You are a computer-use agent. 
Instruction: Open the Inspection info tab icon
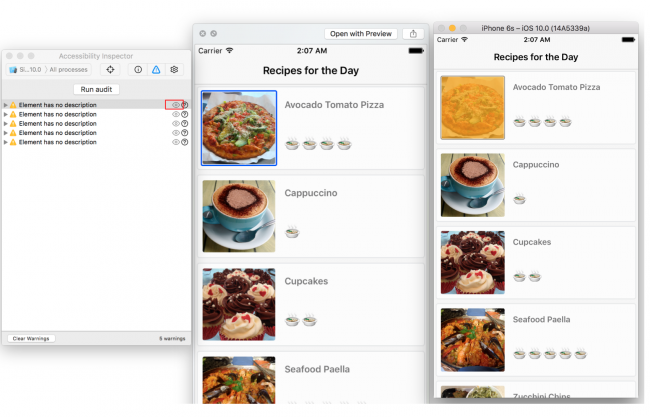(x=138, y=70)
